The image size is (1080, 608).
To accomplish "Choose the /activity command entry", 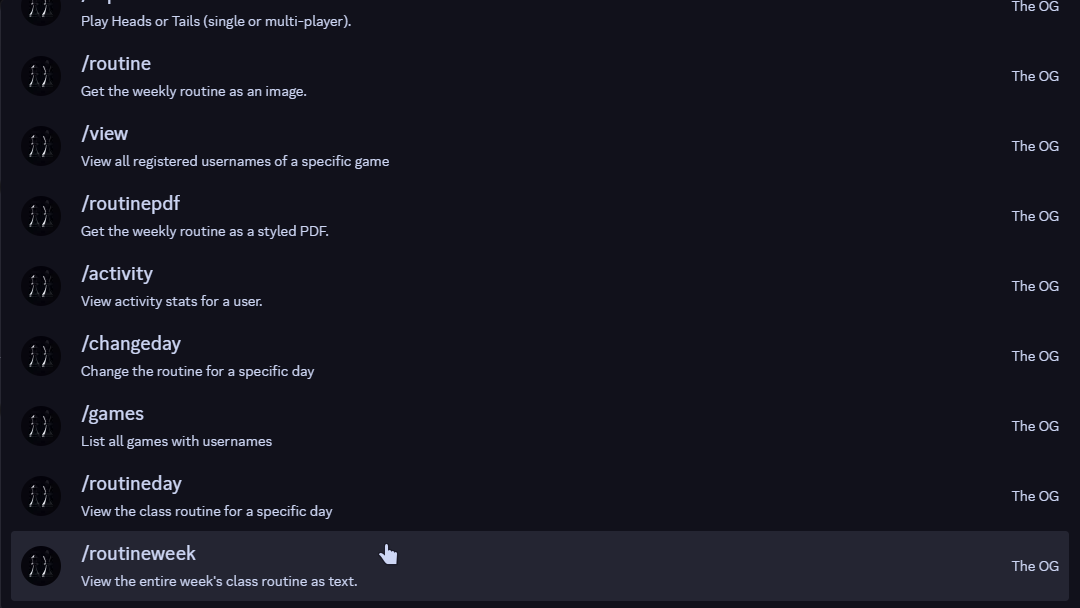I will [x=117, y=273].
